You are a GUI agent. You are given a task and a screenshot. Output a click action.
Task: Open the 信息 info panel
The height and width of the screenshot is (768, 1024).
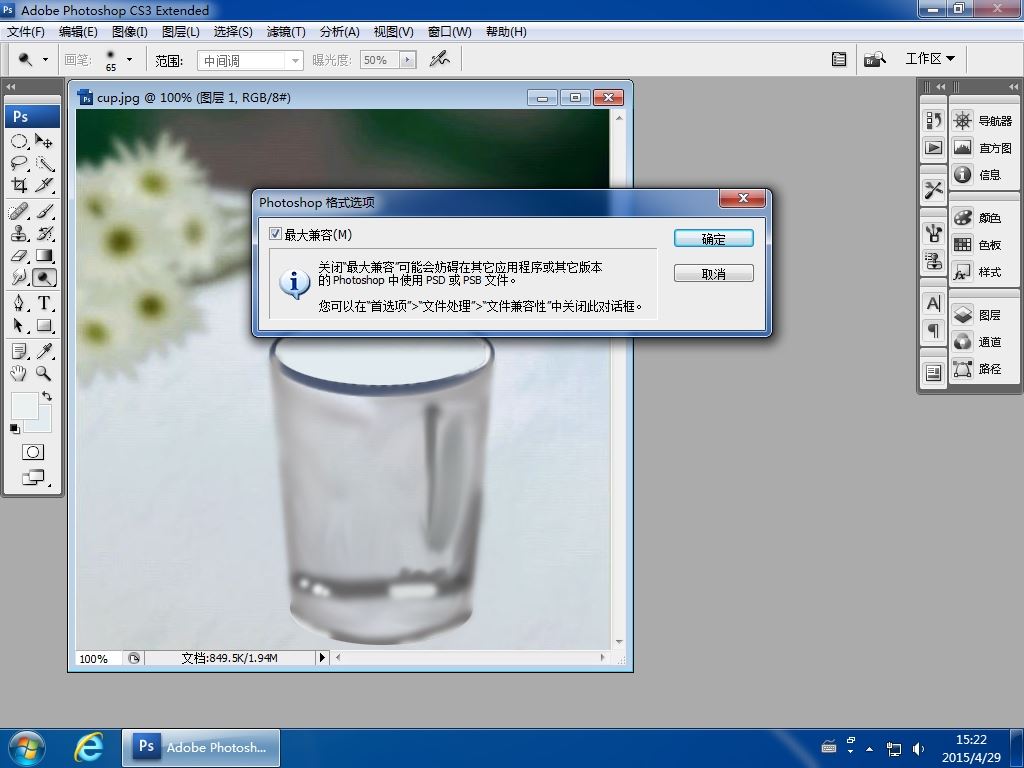point(983,174)
